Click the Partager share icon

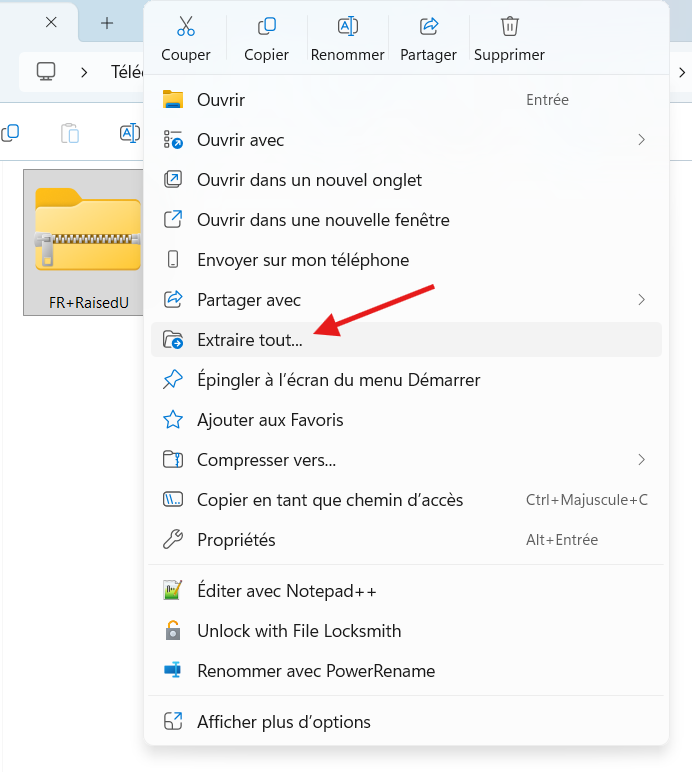(429, 27)
